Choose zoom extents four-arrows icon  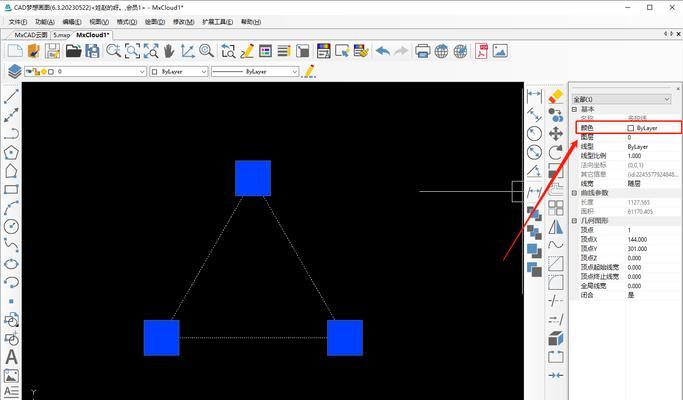click(151, 51)
